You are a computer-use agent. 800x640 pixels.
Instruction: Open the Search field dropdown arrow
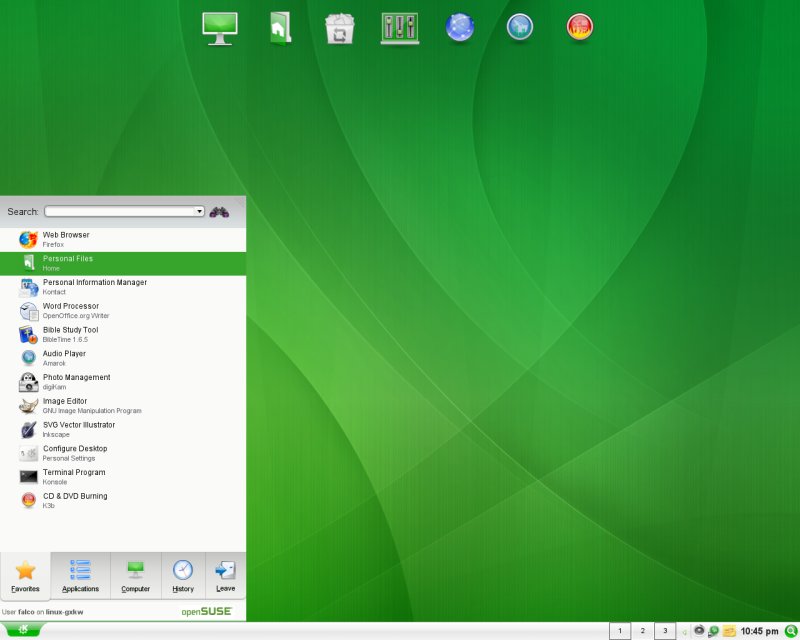pos(199,211)
